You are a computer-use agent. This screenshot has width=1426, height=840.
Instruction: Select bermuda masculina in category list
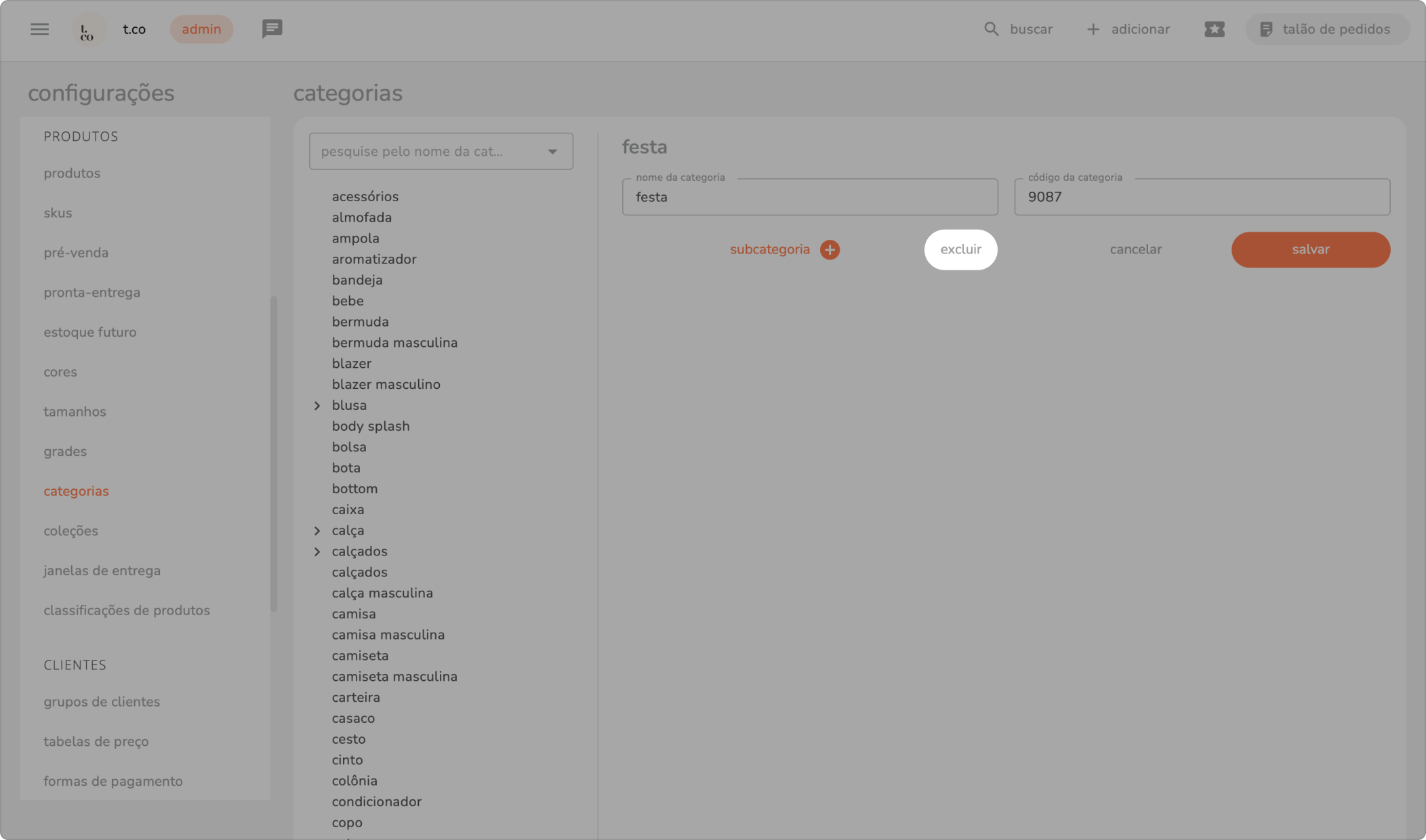pos(394,343)
